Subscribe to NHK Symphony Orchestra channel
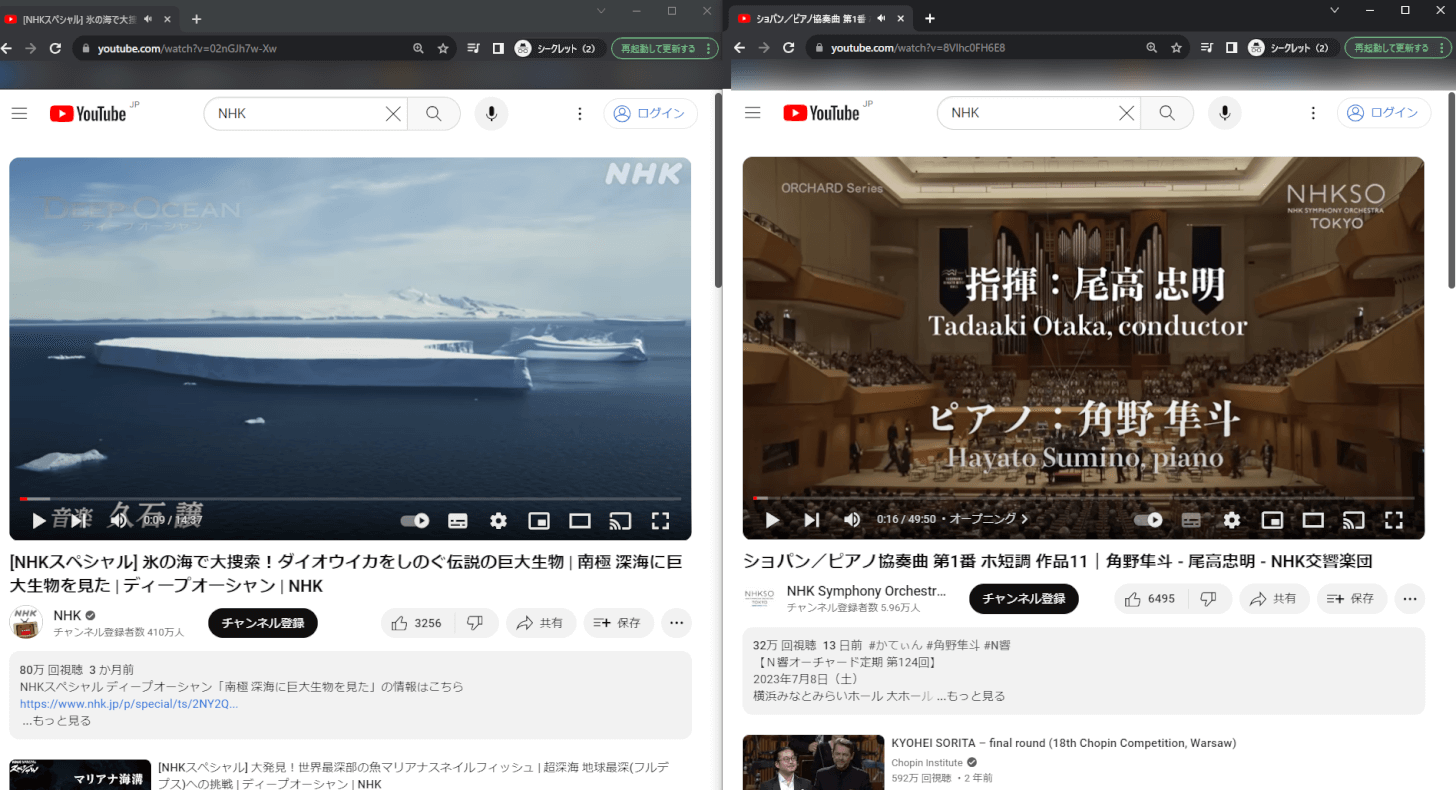 (1024, 598)
